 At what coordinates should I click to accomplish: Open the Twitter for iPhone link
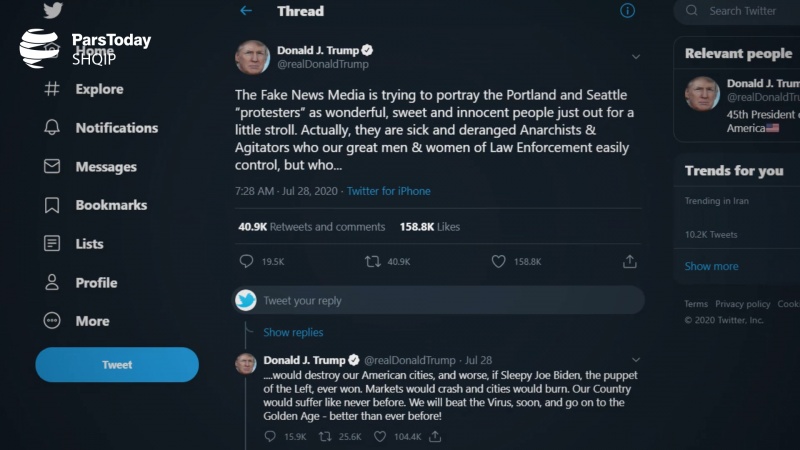pos(388,191)
